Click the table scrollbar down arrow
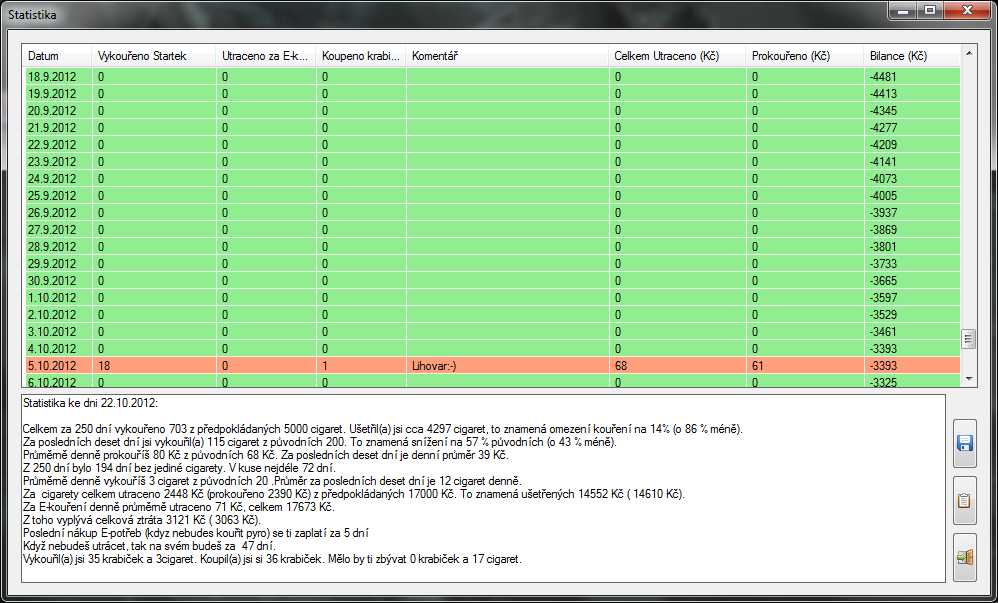Screen dimensions: 998x603 [x=969, y=379]
